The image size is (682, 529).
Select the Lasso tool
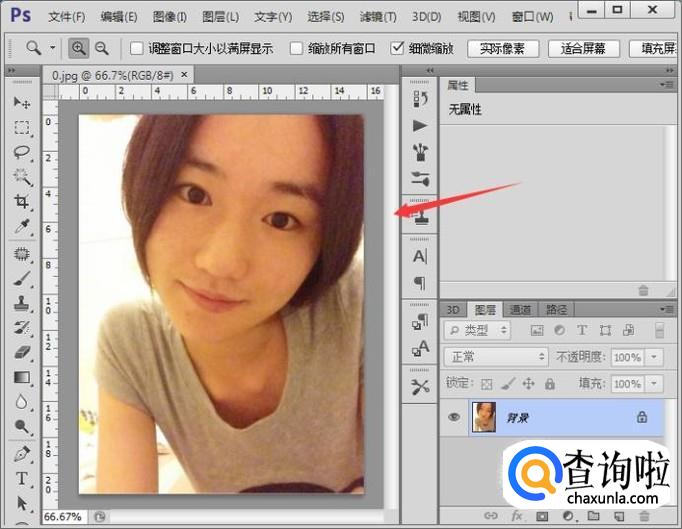pyautogui.click(x=21, y=153)
